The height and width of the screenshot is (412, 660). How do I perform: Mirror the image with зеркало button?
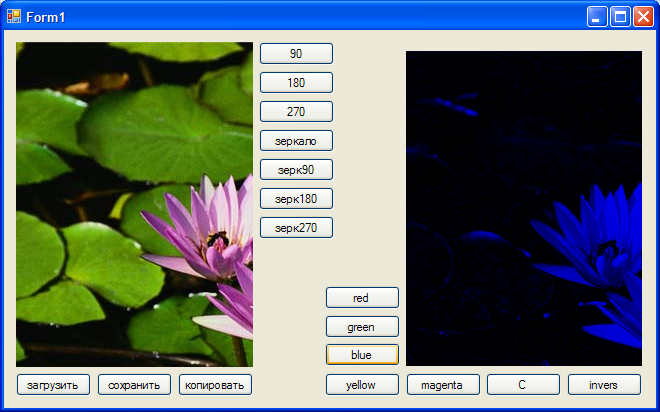[296, 141]
